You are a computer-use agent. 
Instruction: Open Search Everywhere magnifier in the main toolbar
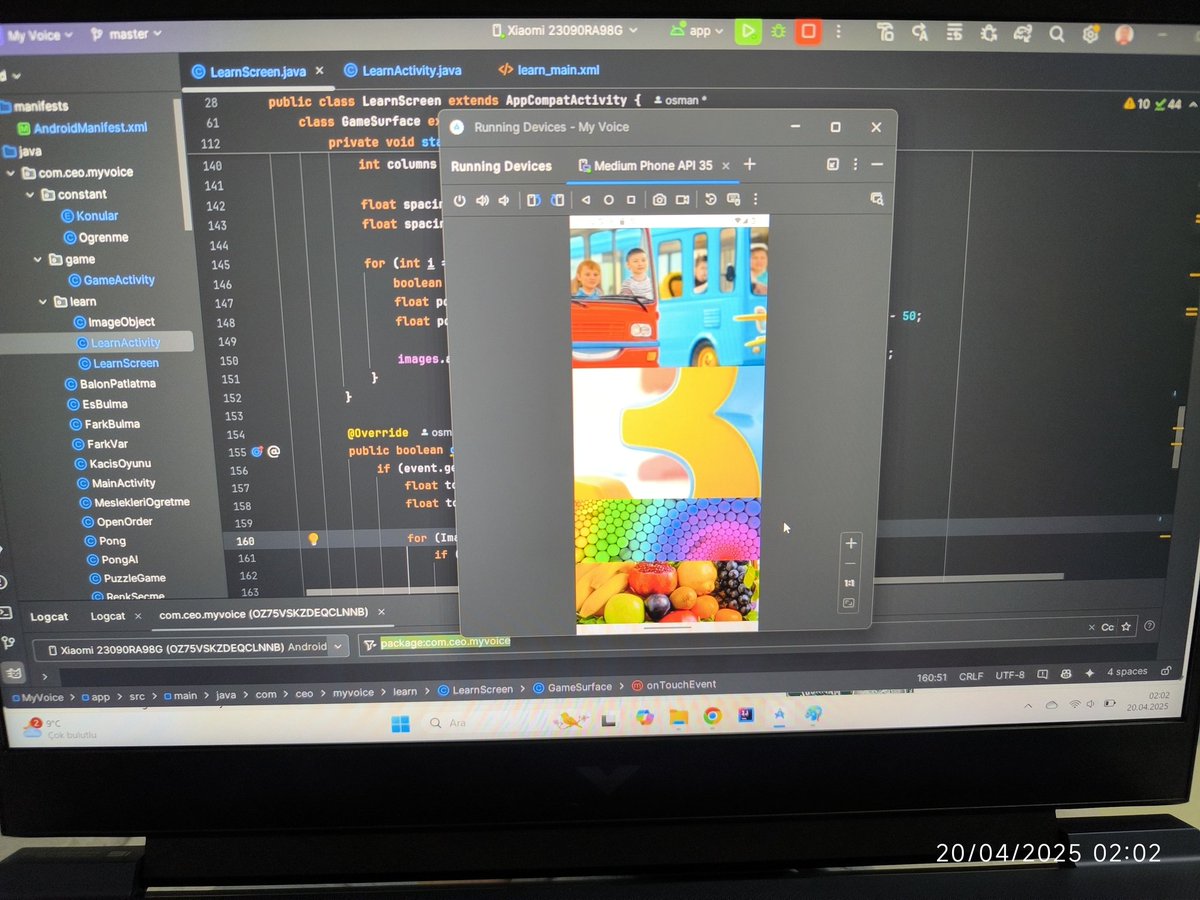coord(1057,33)
